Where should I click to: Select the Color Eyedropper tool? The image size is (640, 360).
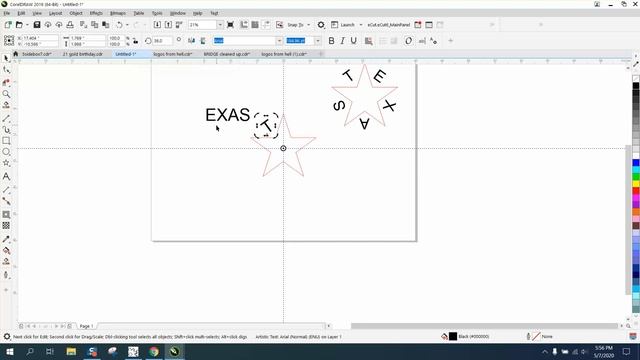6,239
